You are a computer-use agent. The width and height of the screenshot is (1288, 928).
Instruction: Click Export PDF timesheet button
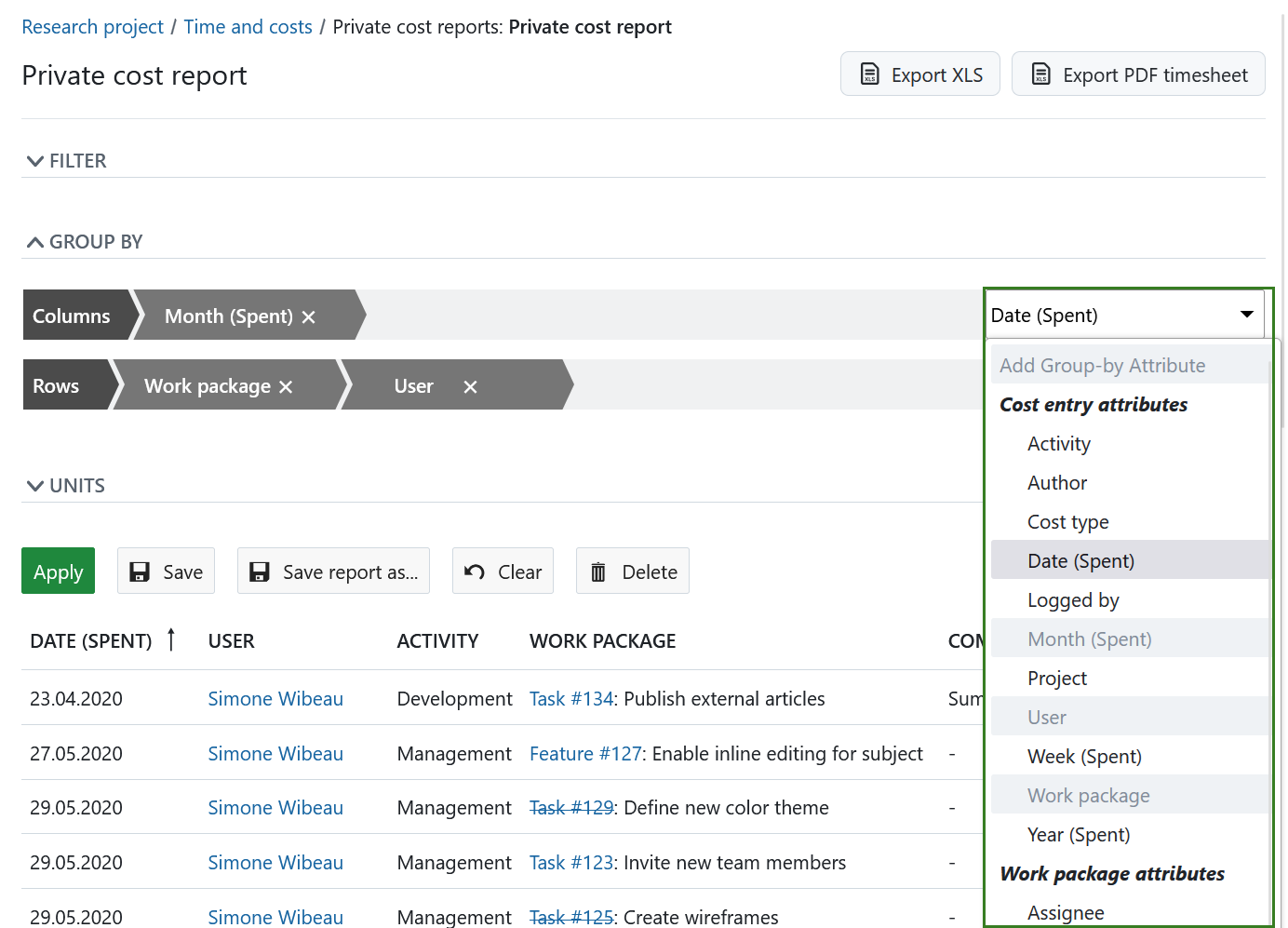1138,74
